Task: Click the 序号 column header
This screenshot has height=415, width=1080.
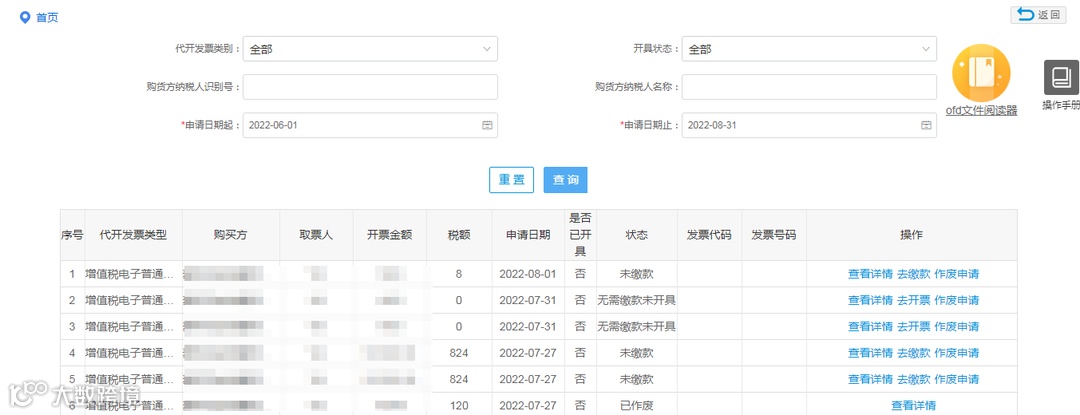Action: pos(72,235)
